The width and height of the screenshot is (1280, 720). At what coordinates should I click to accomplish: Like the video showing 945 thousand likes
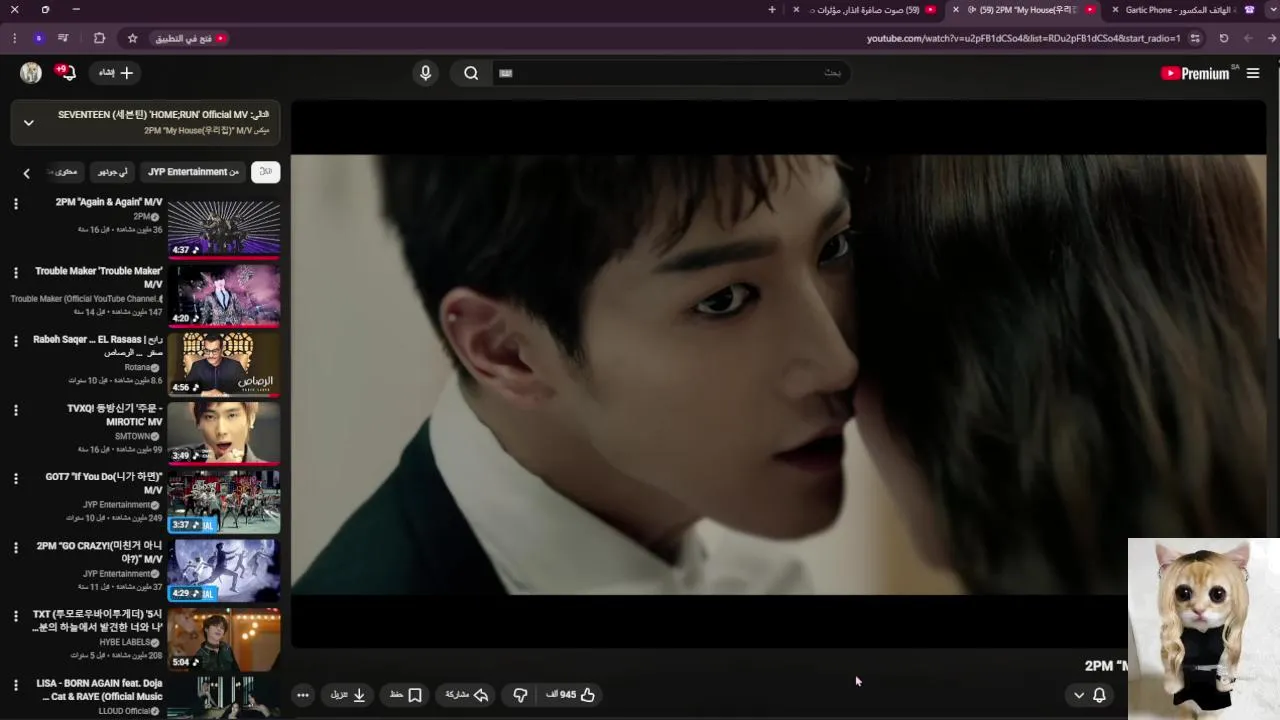tap(570, 694)
